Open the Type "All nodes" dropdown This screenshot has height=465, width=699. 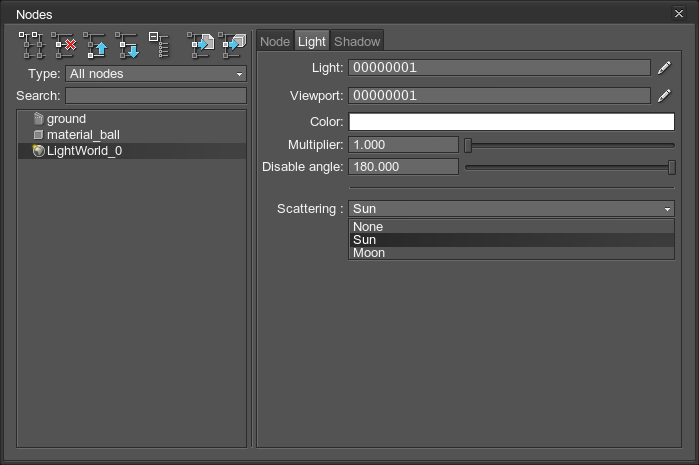tap(156, 74)
